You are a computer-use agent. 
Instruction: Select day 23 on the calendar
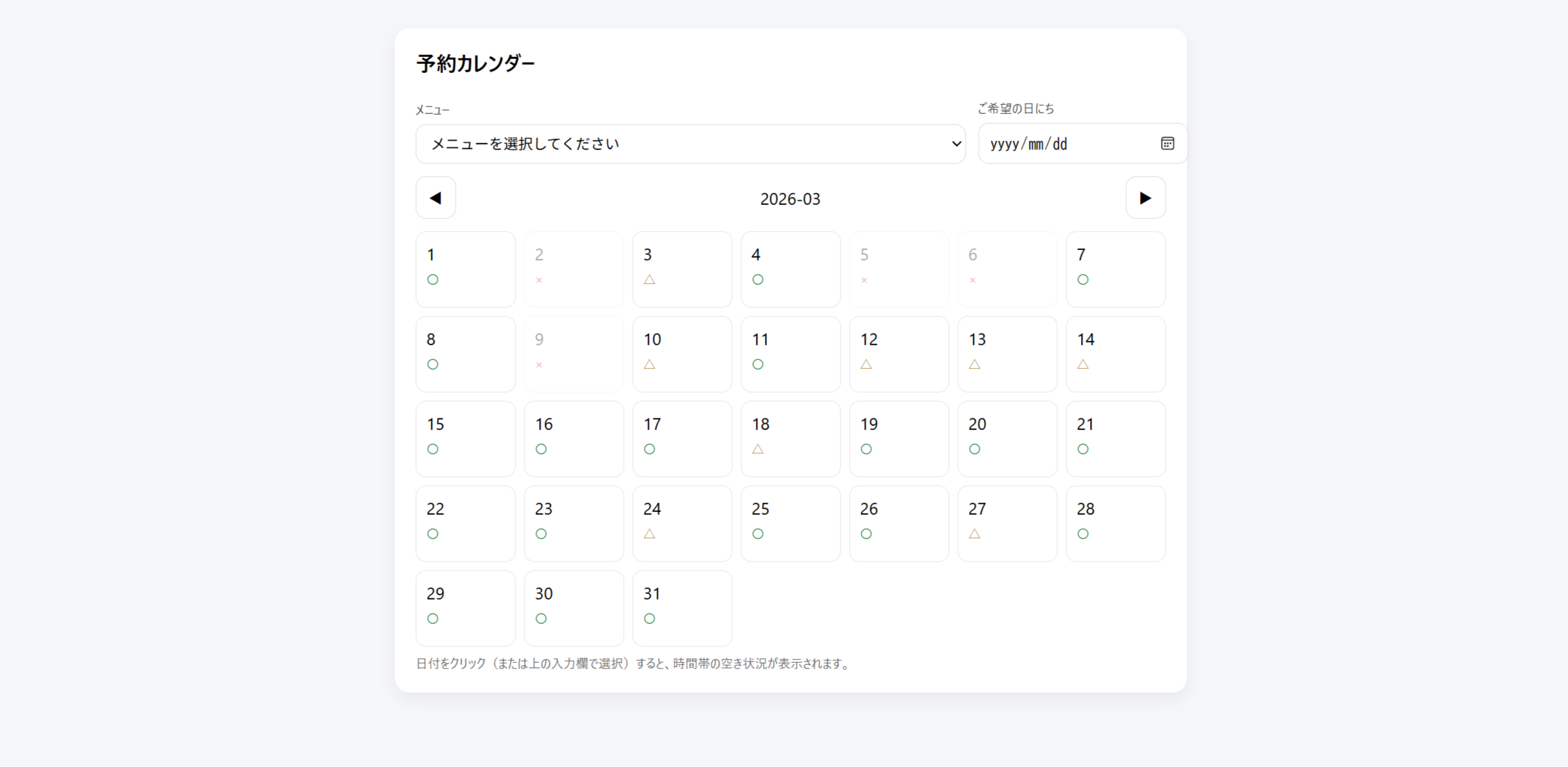click(x=574, y=524)
